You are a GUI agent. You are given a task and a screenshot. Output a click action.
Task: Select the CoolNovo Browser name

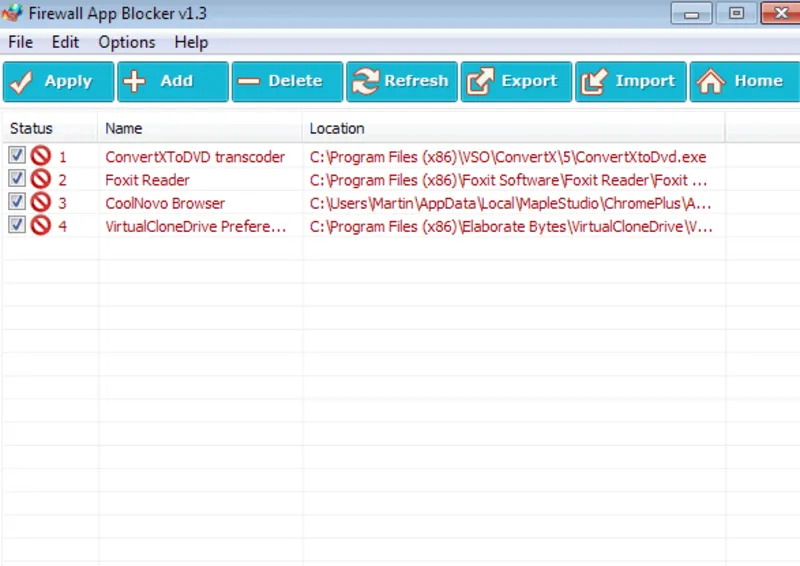click(x=165, y=204)
